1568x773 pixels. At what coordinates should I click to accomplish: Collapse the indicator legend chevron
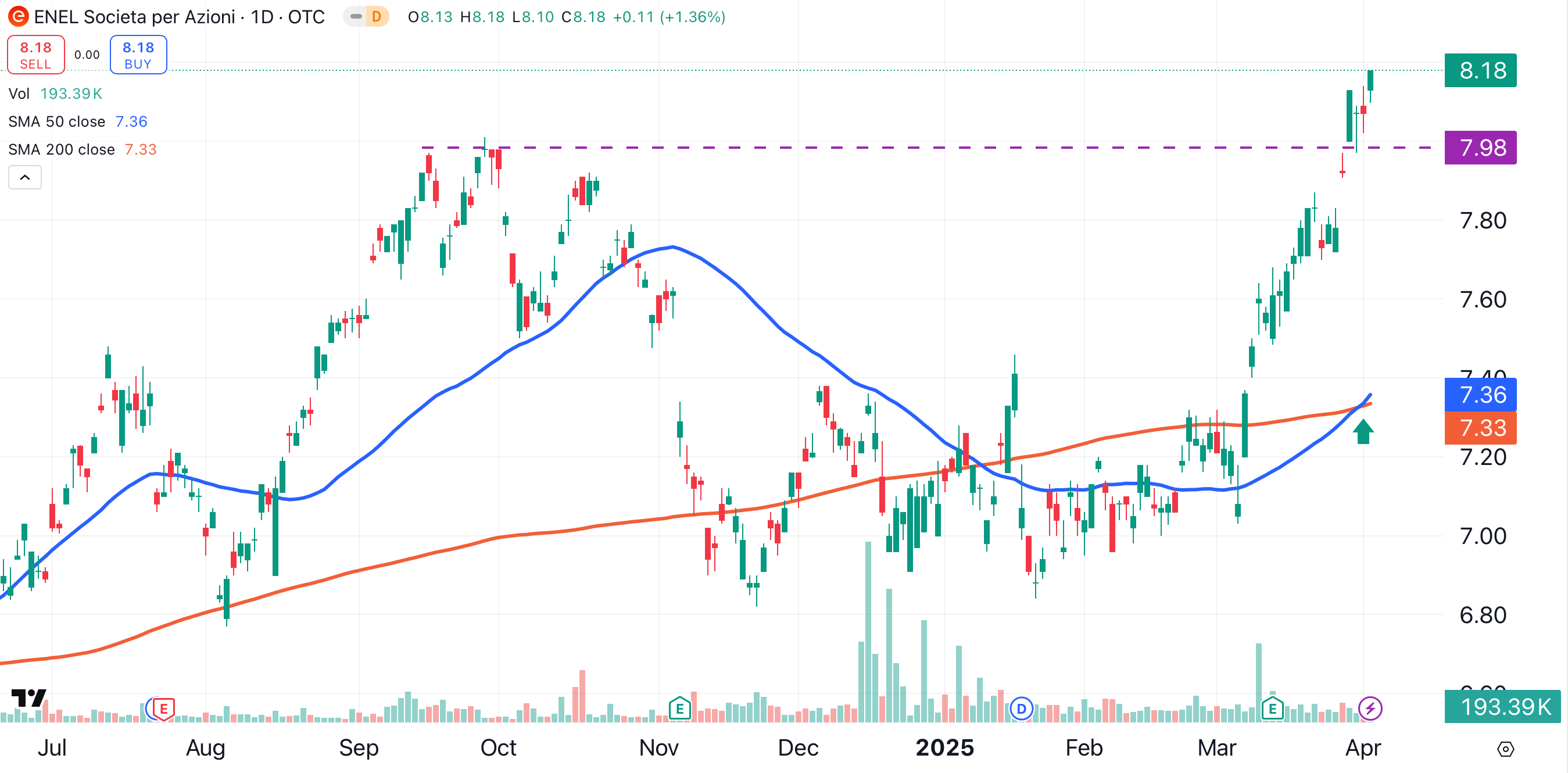pyautogui.click(x=25, y=178)
